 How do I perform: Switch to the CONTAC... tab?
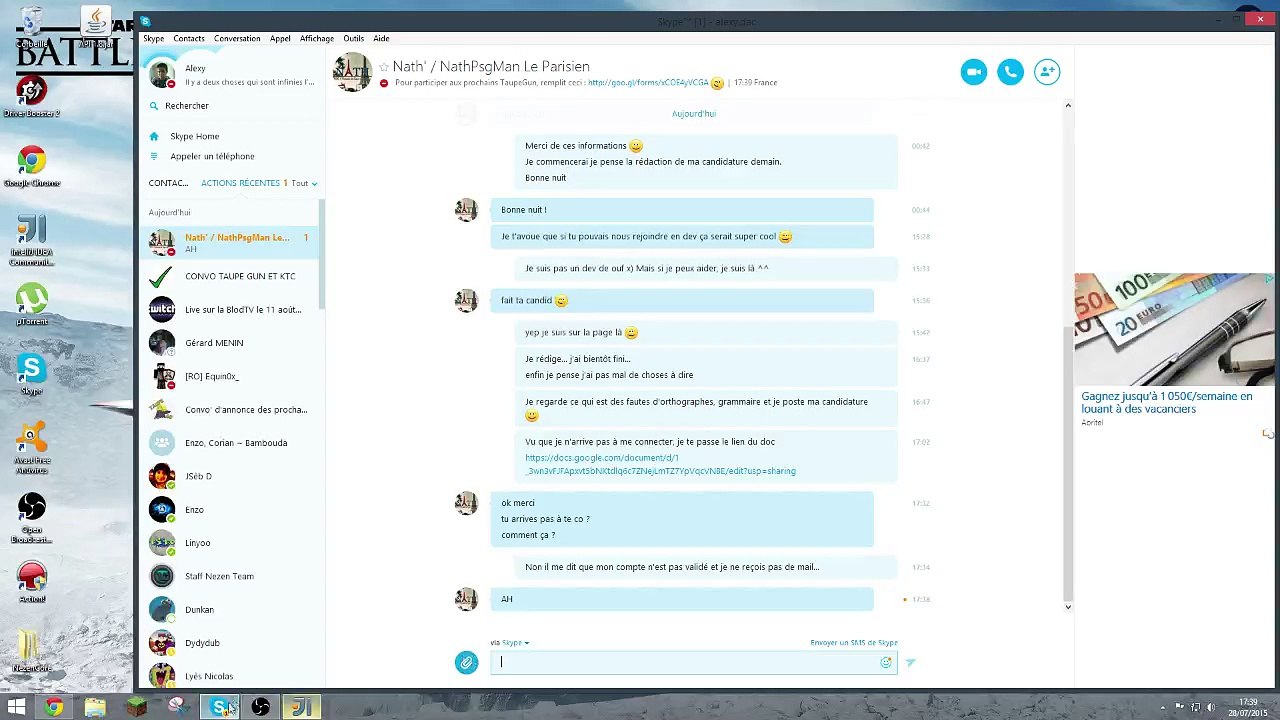168,183
